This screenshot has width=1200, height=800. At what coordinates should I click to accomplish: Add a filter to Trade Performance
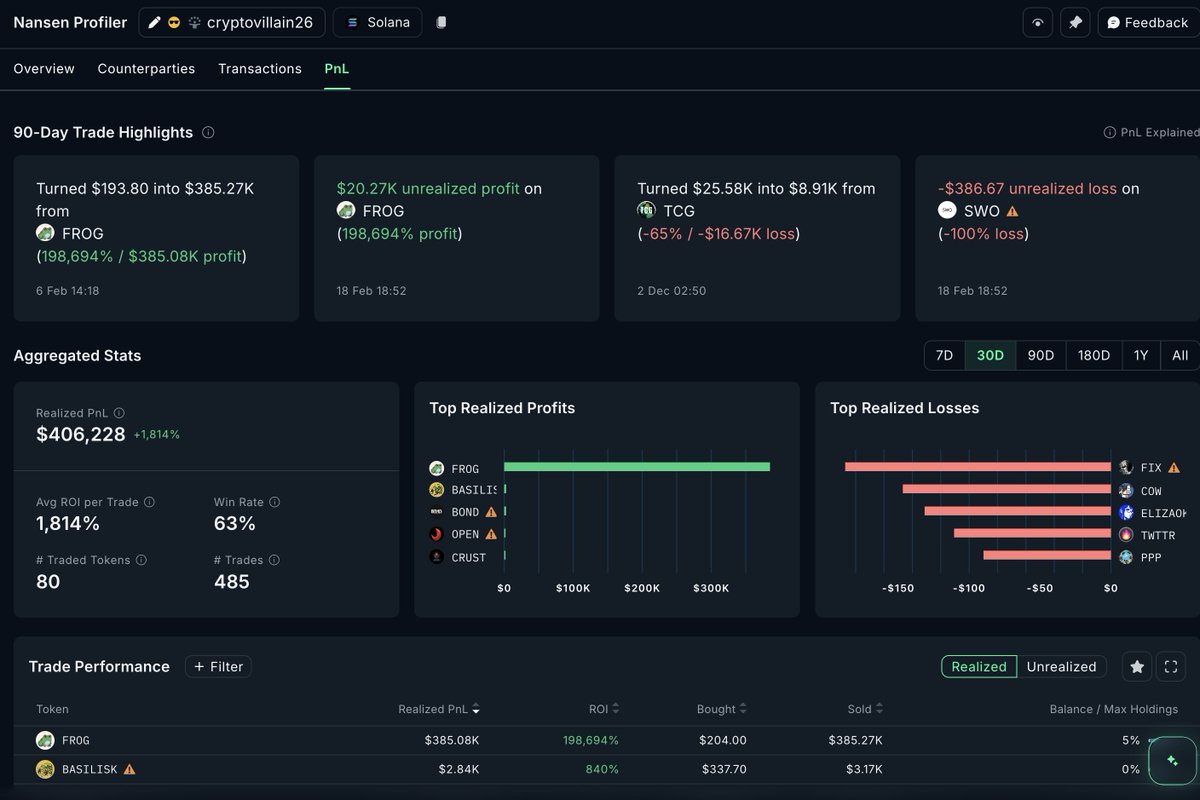coord(218,666)
